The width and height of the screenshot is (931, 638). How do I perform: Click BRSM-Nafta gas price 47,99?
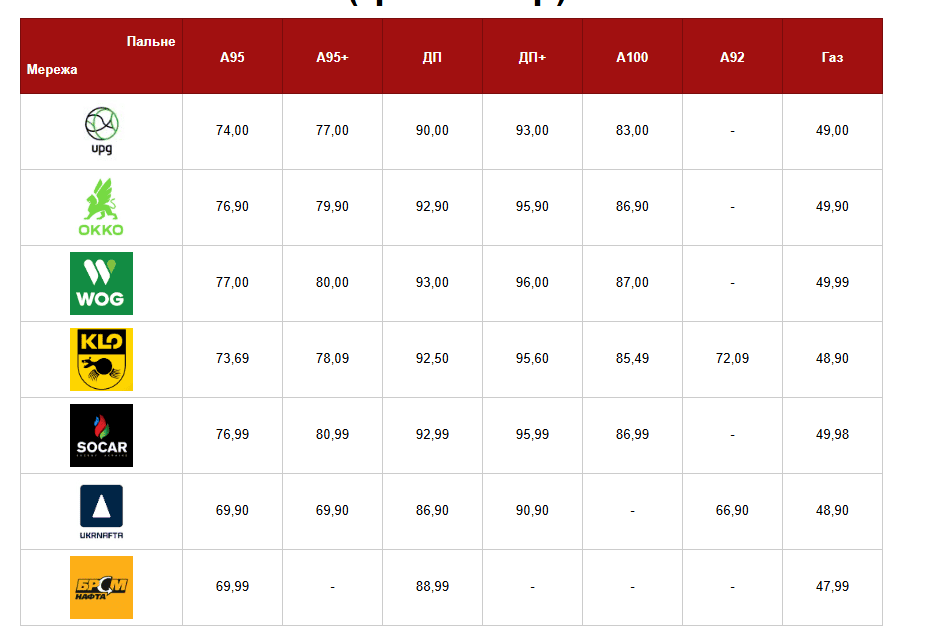tap(832, 587)
